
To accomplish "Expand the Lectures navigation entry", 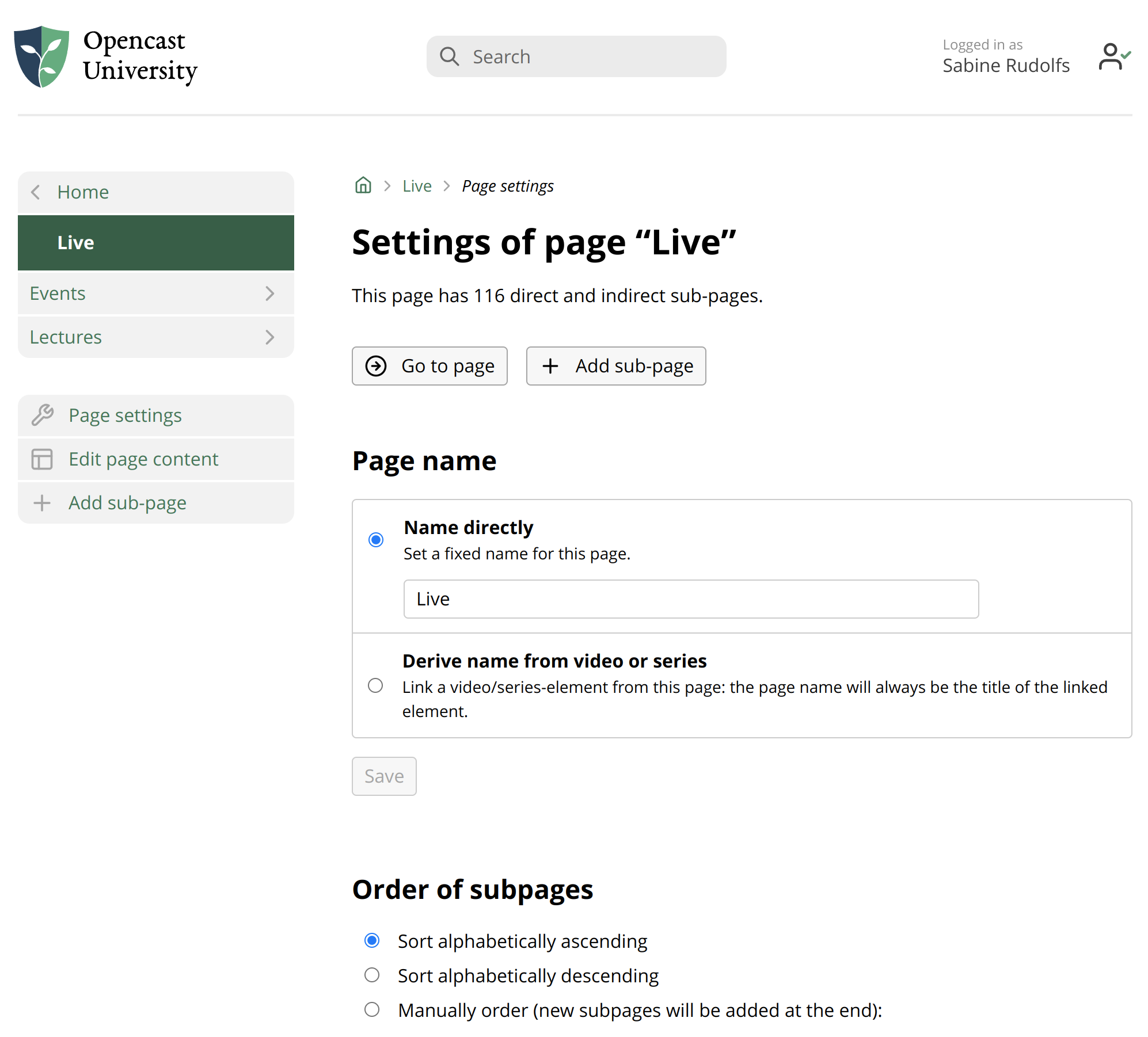I will click(270, 337).
